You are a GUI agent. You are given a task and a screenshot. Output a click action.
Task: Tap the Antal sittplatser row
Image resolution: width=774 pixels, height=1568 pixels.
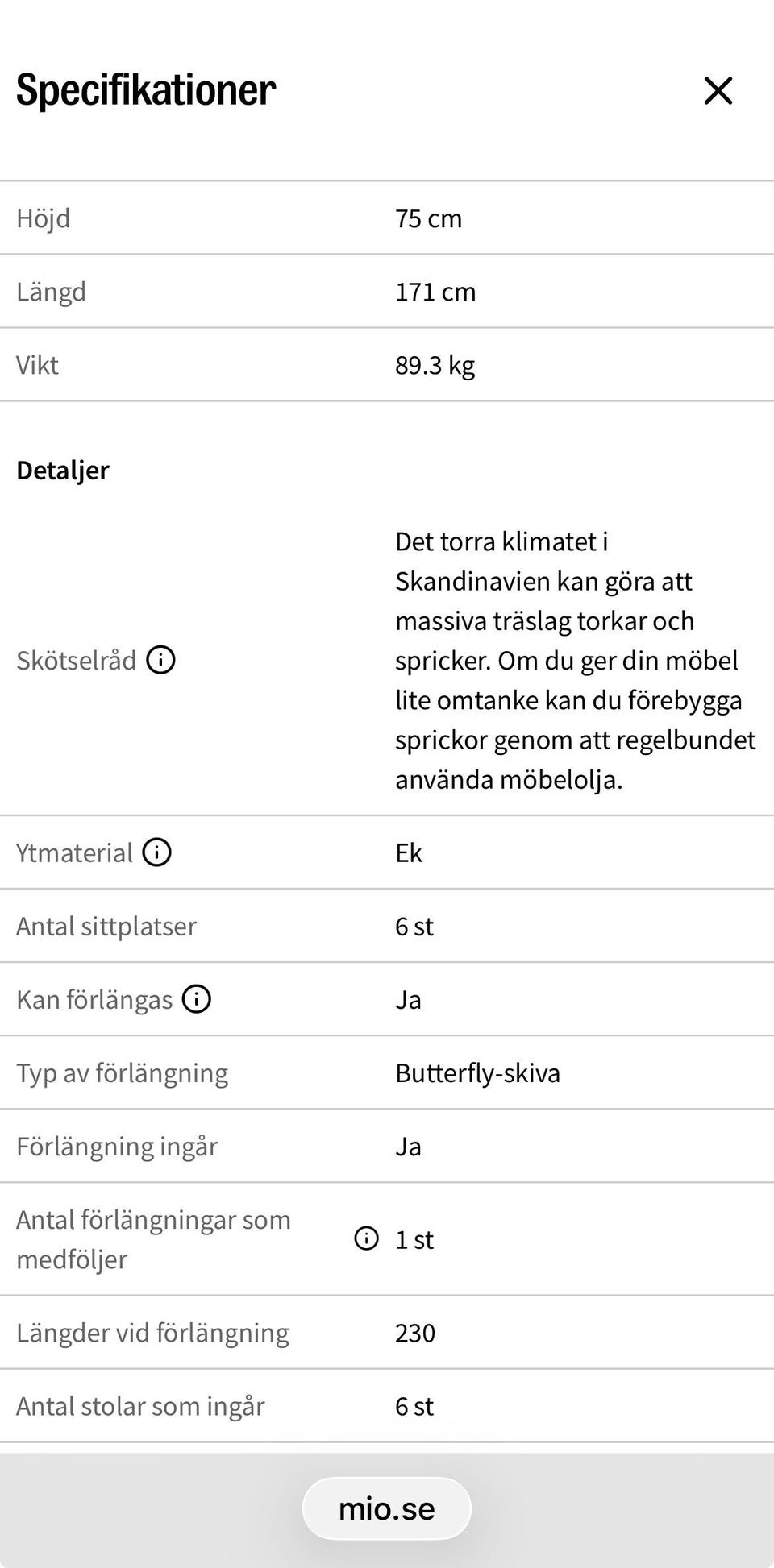coord(387,926)
